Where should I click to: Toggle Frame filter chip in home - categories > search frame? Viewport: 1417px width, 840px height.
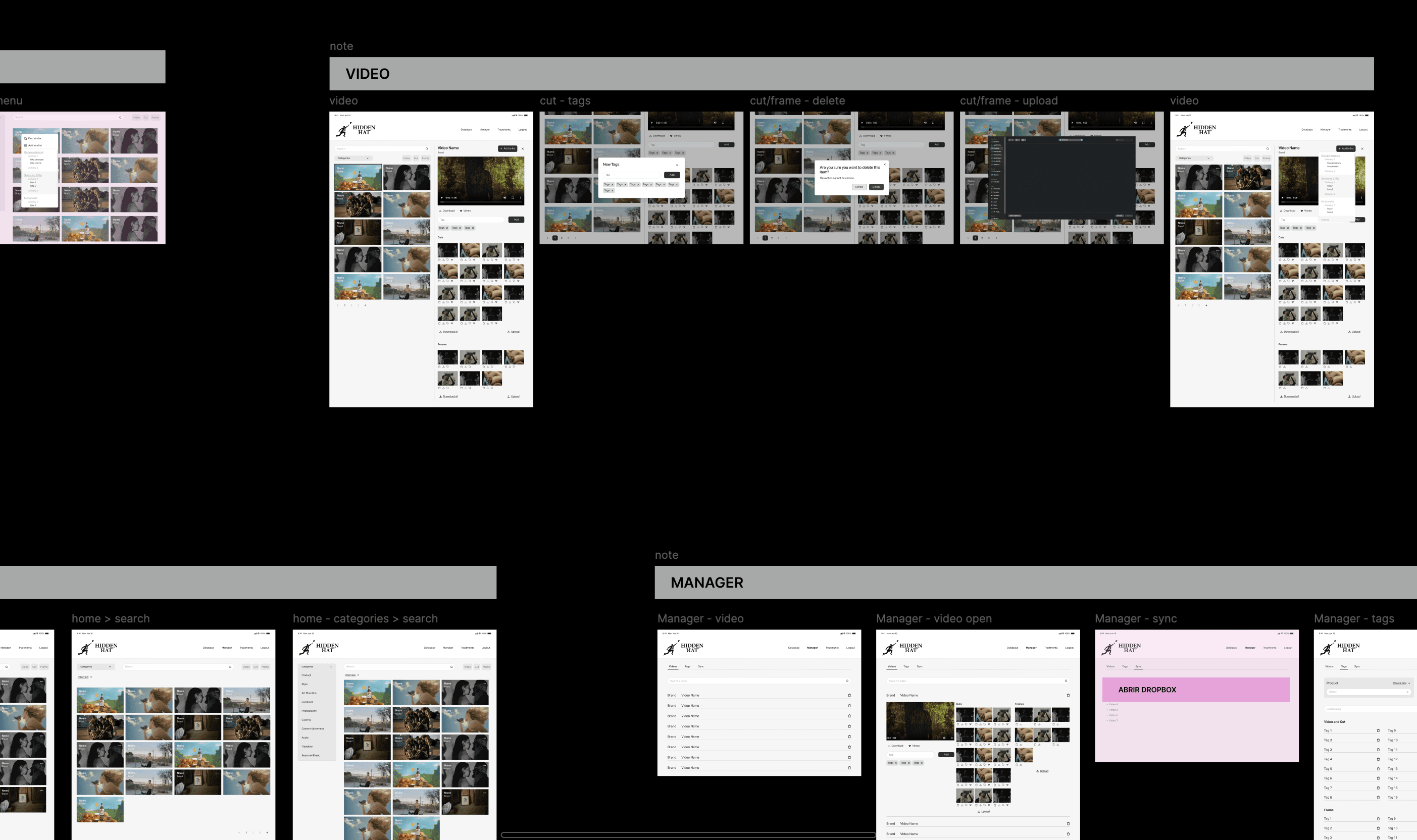tap(486, 667)
